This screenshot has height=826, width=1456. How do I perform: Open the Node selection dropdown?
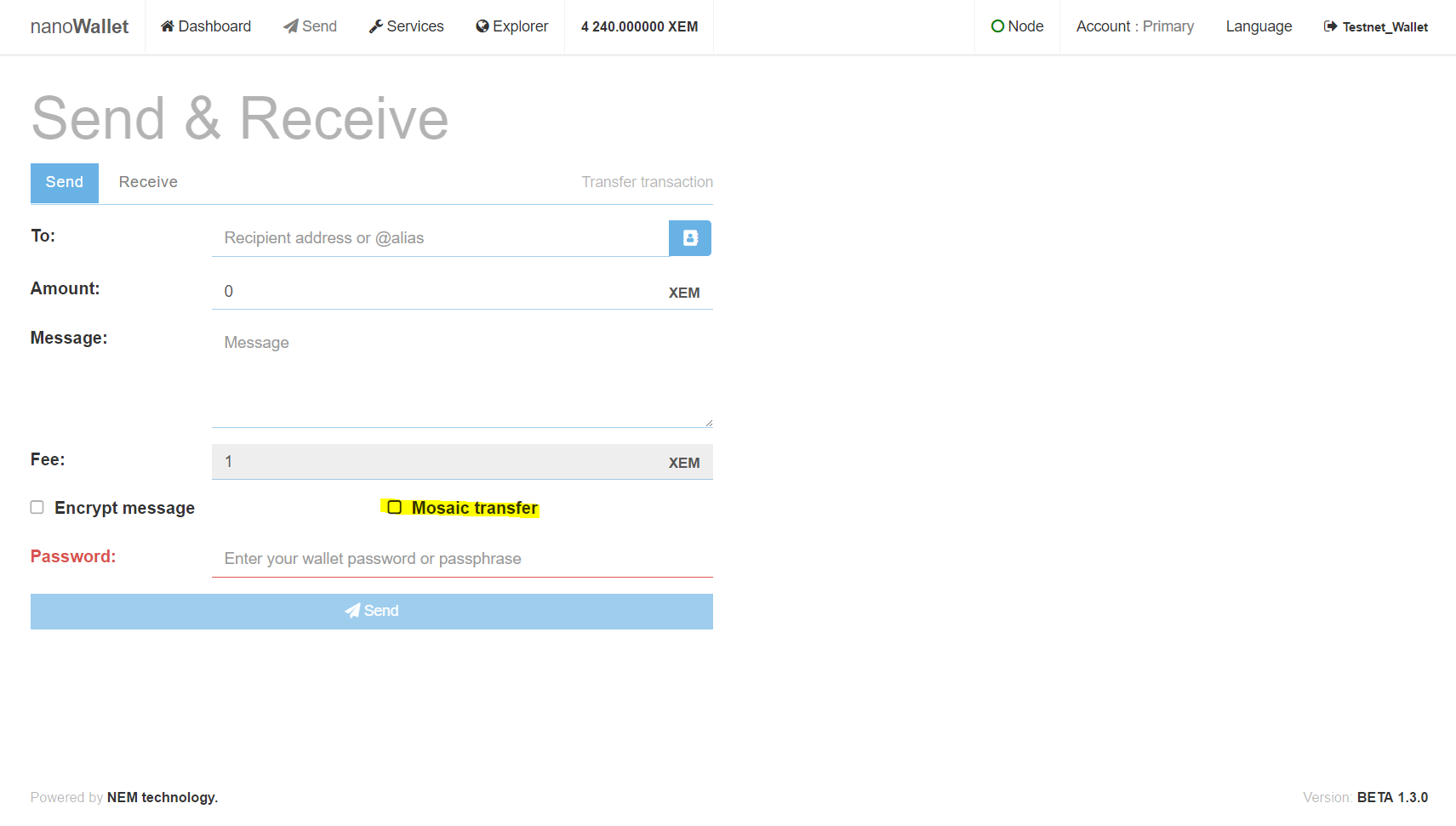coord(1017,26)
